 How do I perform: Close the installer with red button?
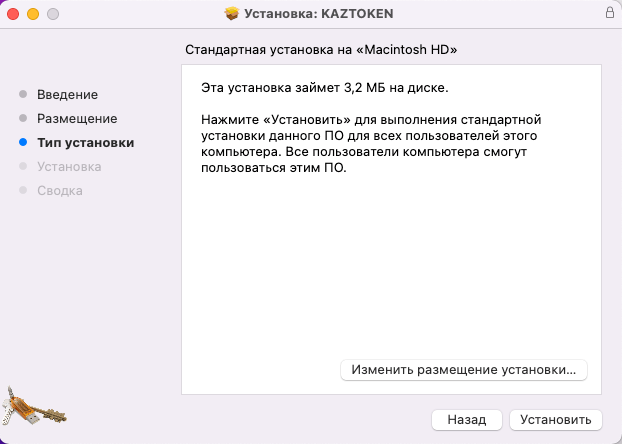pyautogui.click(x=13, y=14)
